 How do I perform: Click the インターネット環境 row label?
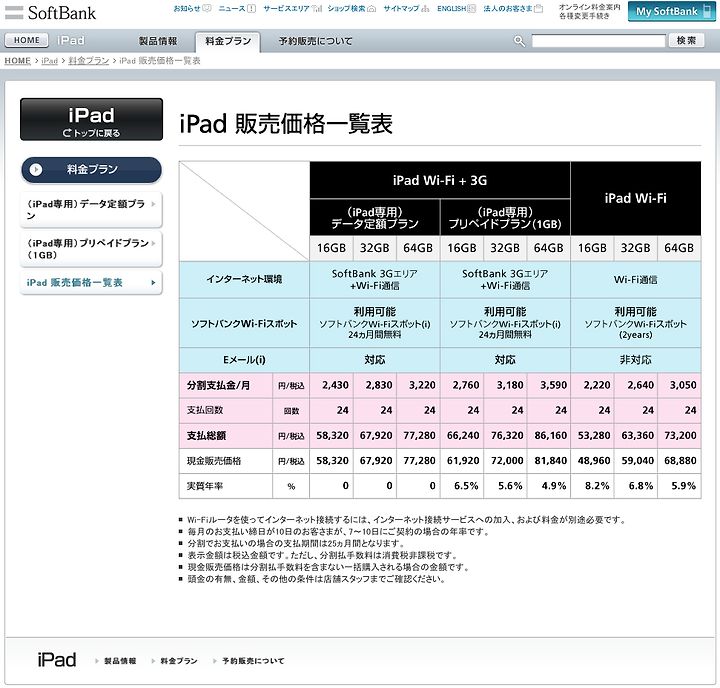point(244,279)
